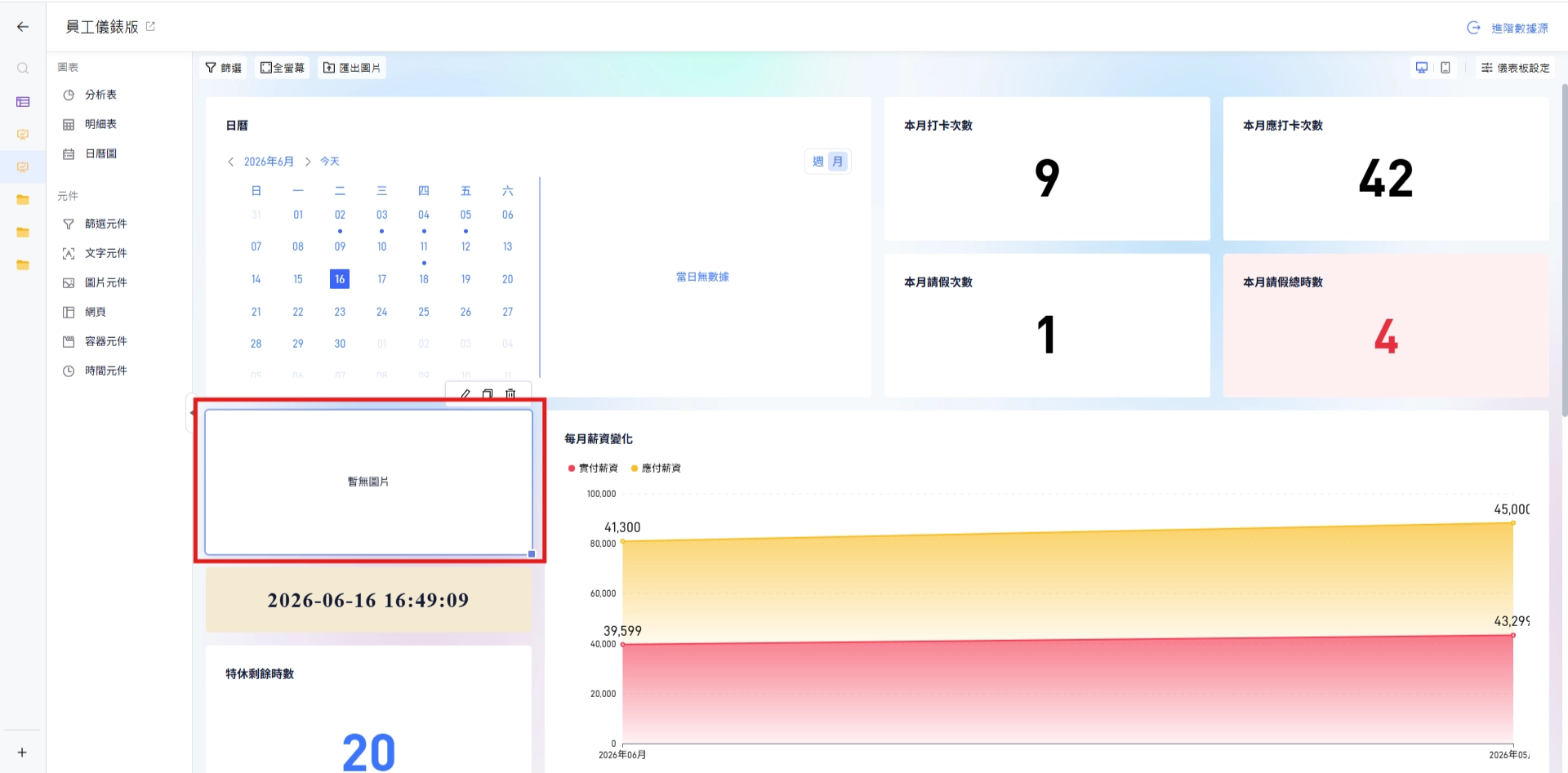Collapse the left component panel
1568x773 pixels.
[191, 413]
